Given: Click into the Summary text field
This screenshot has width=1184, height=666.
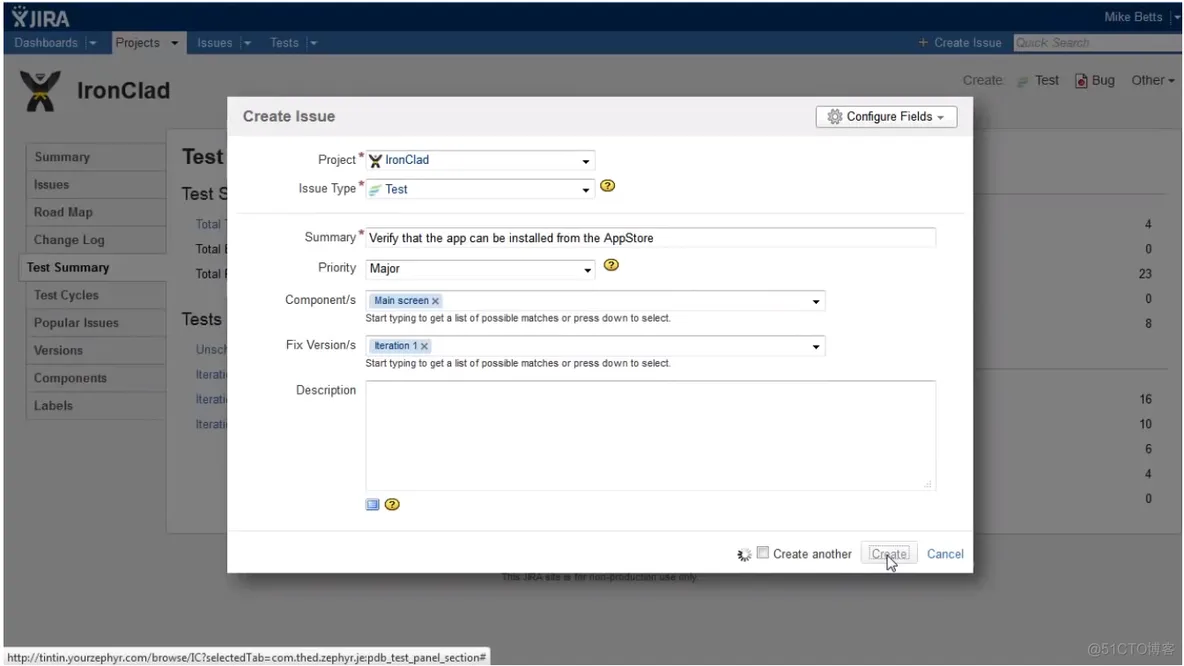Looking at the screenshot, I should click(650, 238).
